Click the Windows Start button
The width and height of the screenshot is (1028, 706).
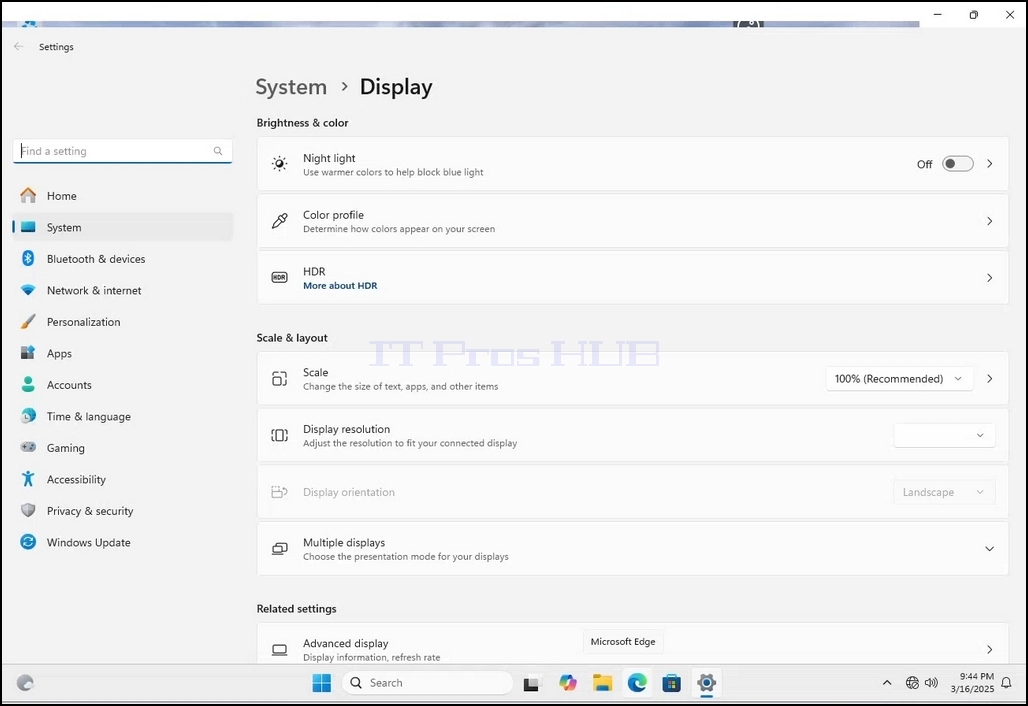(321, 683)
